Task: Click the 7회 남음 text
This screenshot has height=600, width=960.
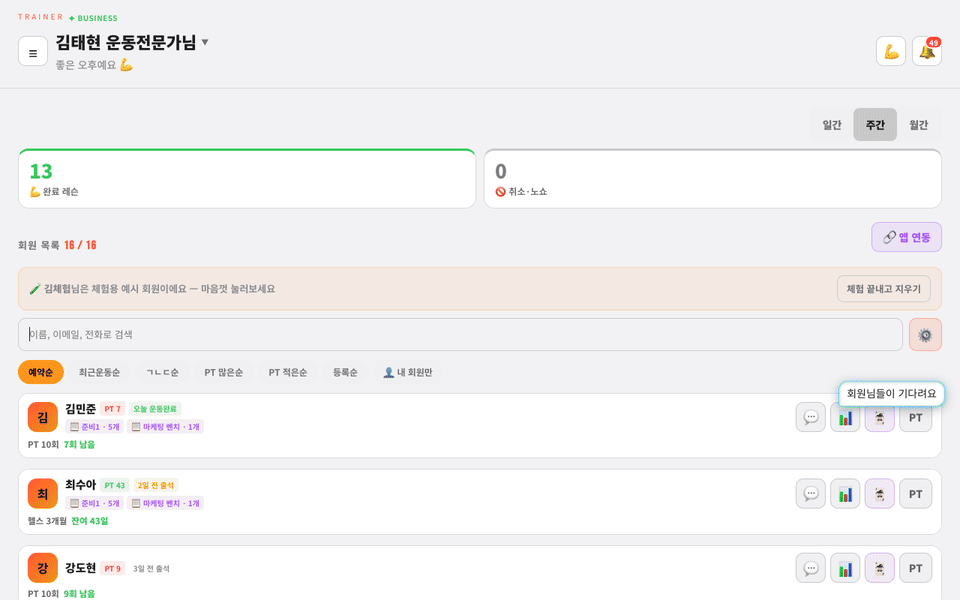Action: [80, 444]
